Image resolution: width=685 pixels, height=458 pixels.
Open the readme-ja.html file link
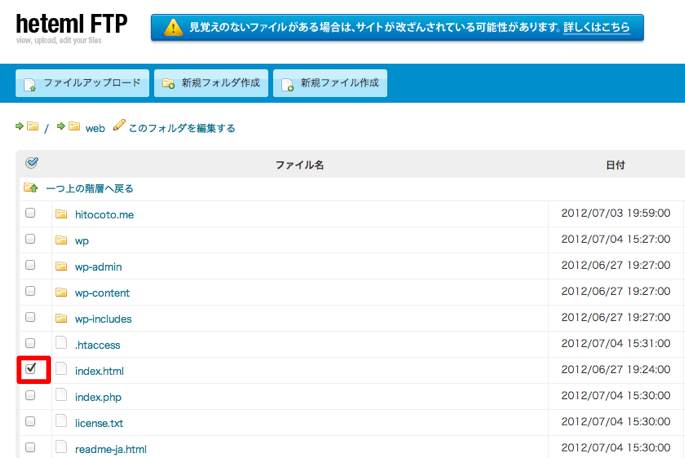point(110,449)
